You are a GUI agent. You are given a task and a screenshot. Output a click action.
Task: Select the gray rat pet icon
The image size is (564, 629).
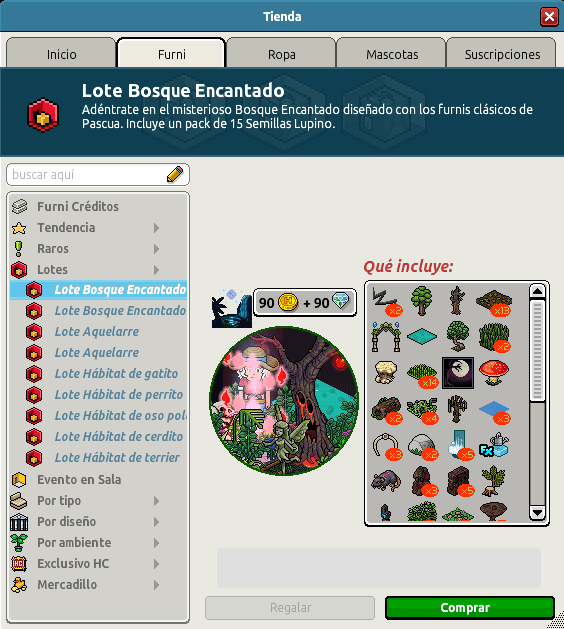(386, 481)
